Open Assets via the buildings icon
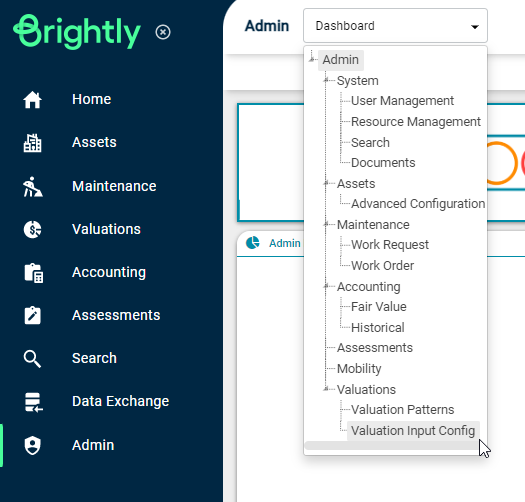Screen dimensions: 525x502 pos(32,143)
